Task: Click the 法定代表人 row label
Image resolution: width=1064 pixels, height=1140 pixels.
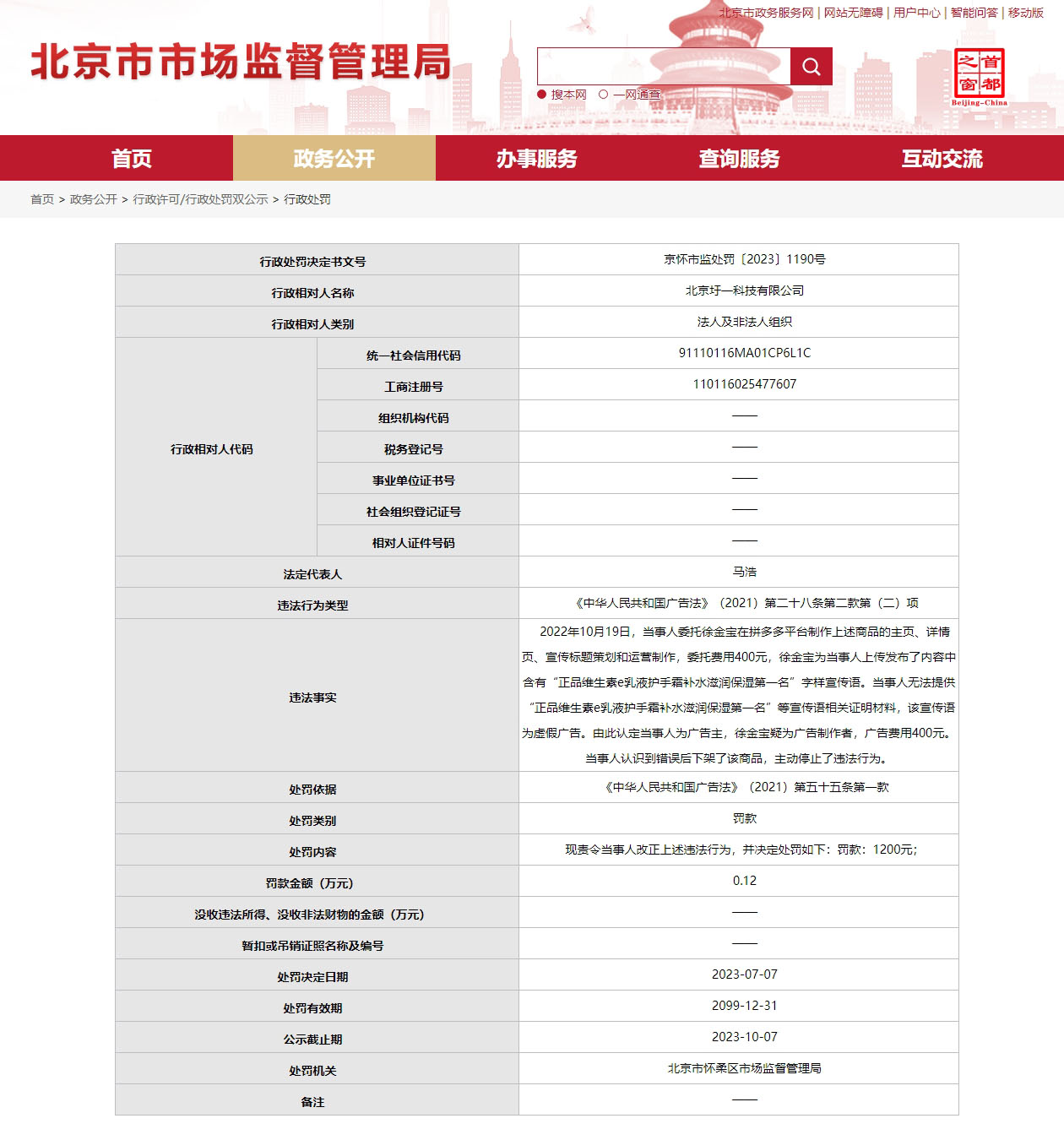Action: (312, 574)
